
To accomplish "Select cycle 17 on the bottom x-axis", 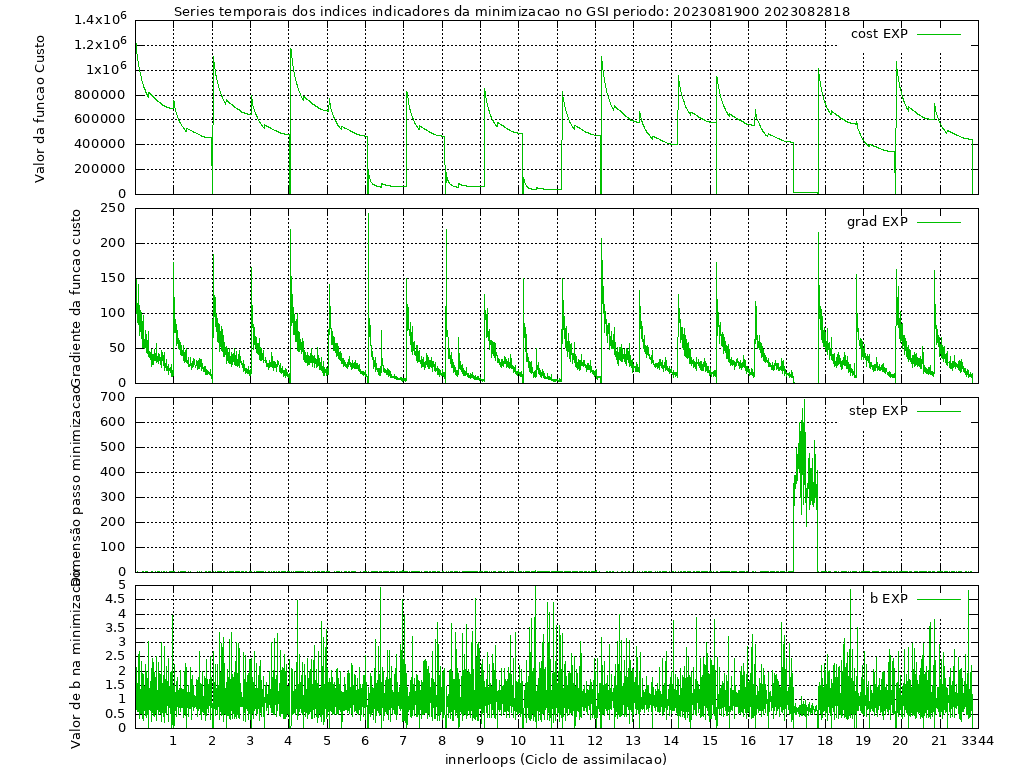I will tap(785, 741).
